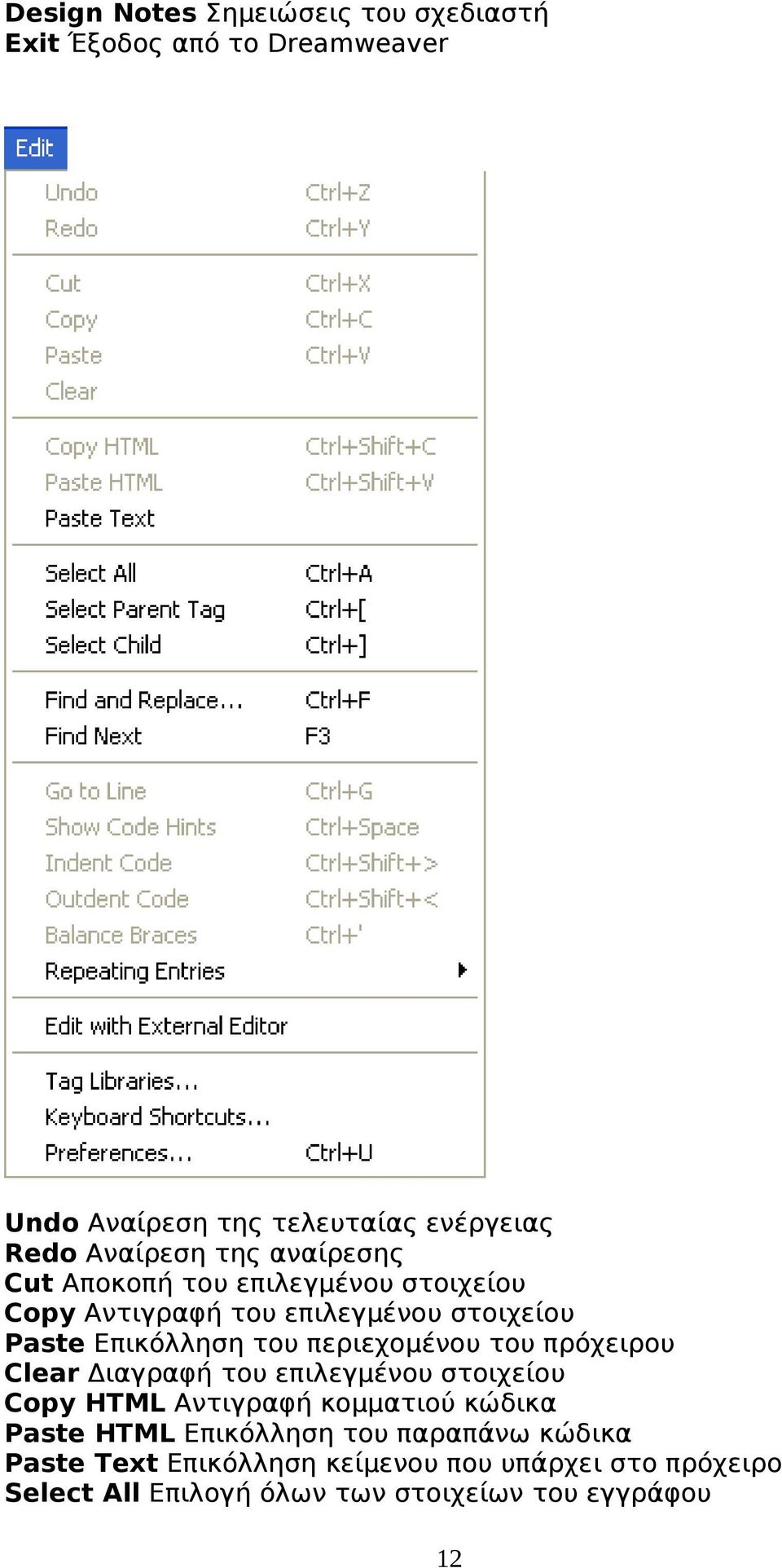Expand the Repeating Entries submenu arrow

462,970
